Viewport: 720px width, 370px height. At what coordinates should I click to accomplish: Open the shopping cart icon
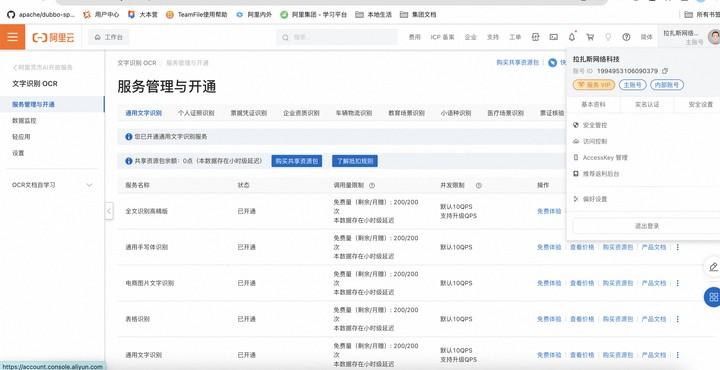[x=590, y=37]
